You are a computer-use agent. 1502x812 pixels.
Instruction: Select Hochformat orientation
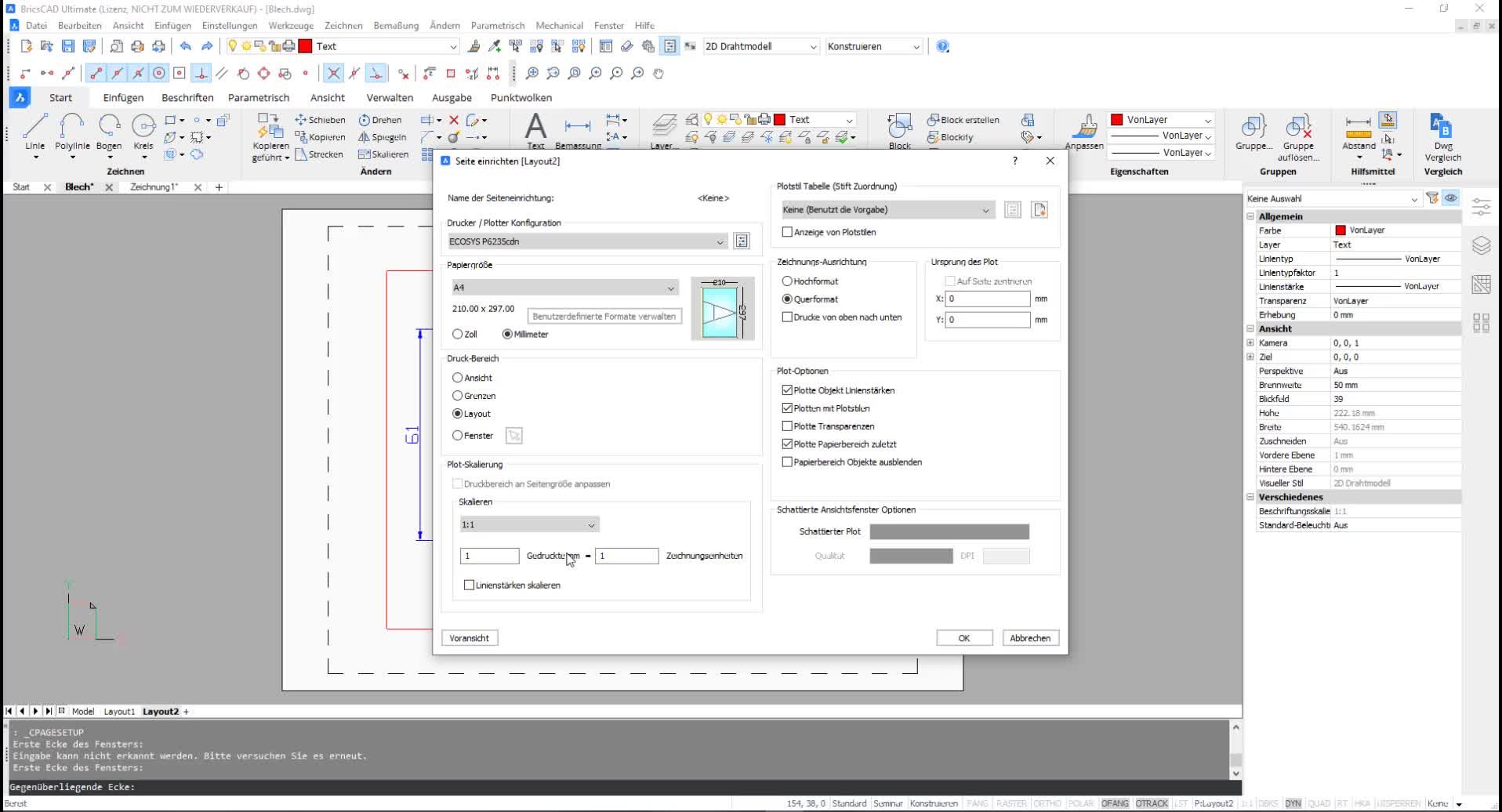787,281
